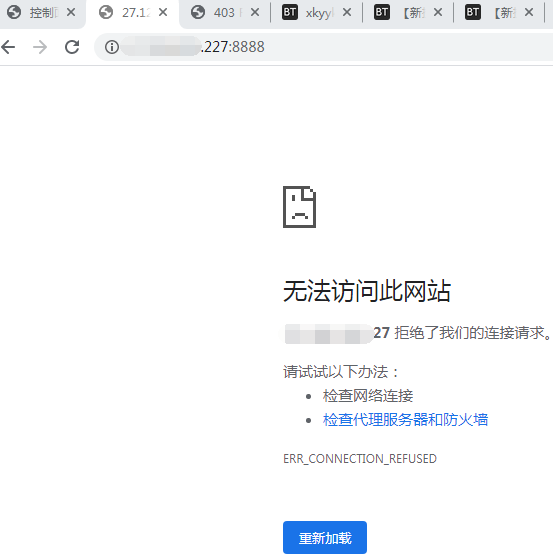
Task: Click the 检查网络连接 suggestion text
Action: pyautogui.click(x=368, y=396)
